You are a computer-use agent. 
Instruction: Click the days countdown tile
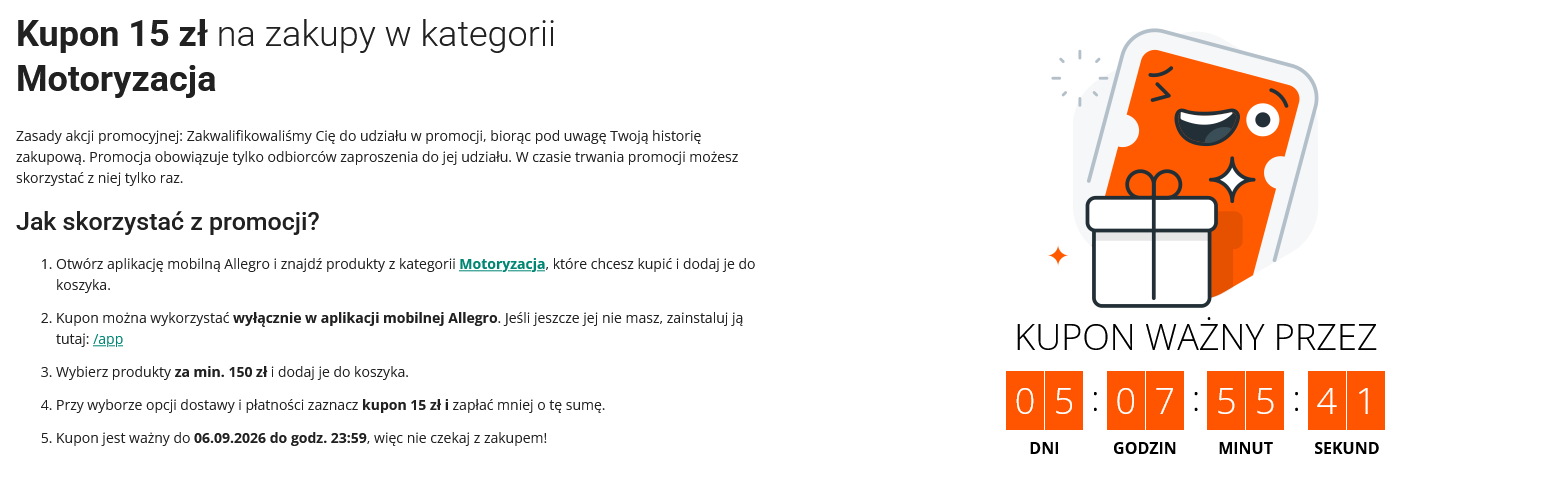point(1044,401)
